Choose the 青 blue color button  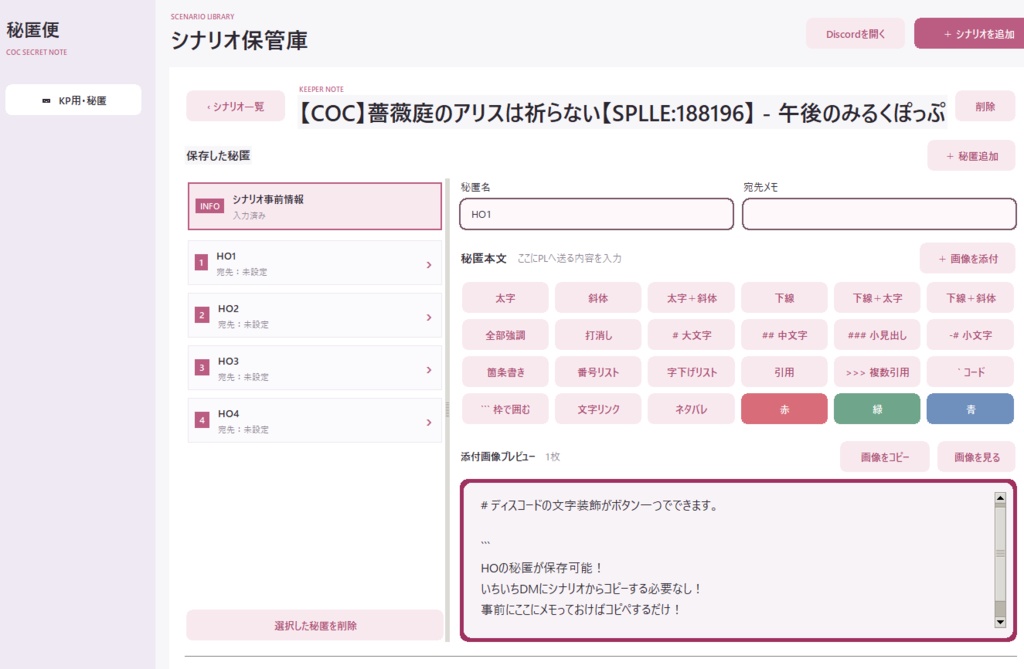pyautogui.click(x=970, y=409)
